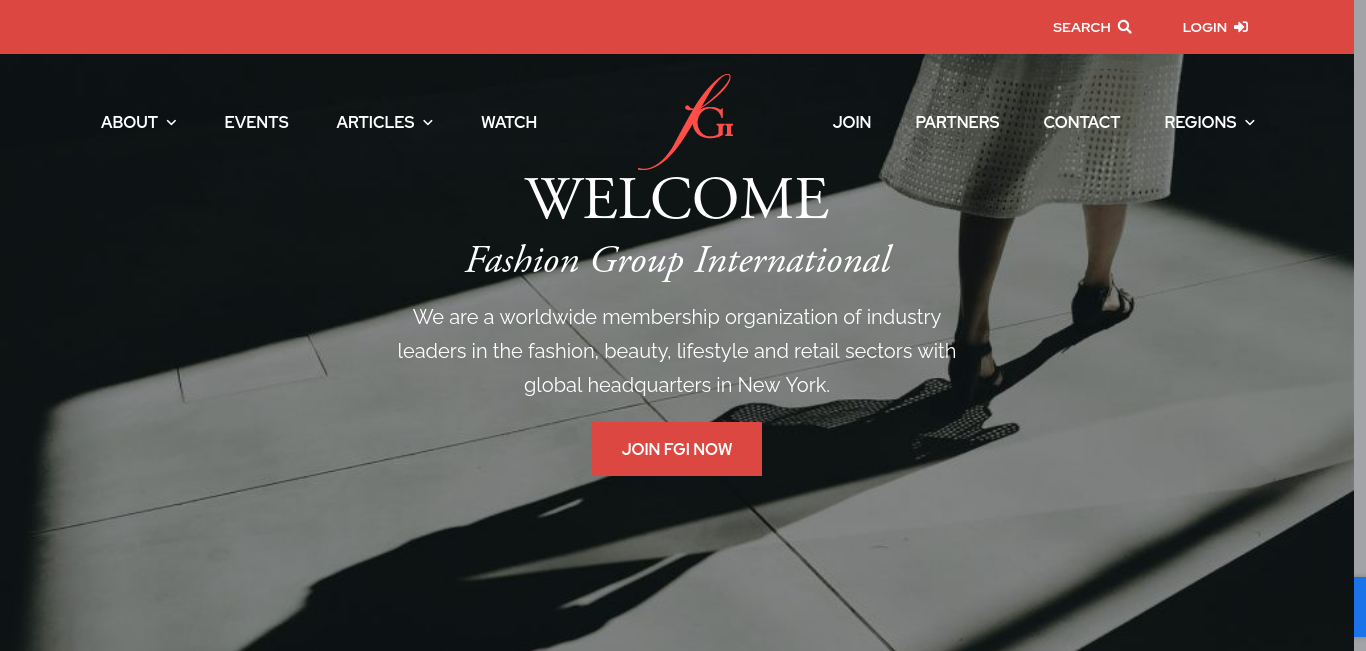The height and width of the screenshot is (651, 1366).
Task: Click the search magnifying glass icon
Action: point(1124,27)
